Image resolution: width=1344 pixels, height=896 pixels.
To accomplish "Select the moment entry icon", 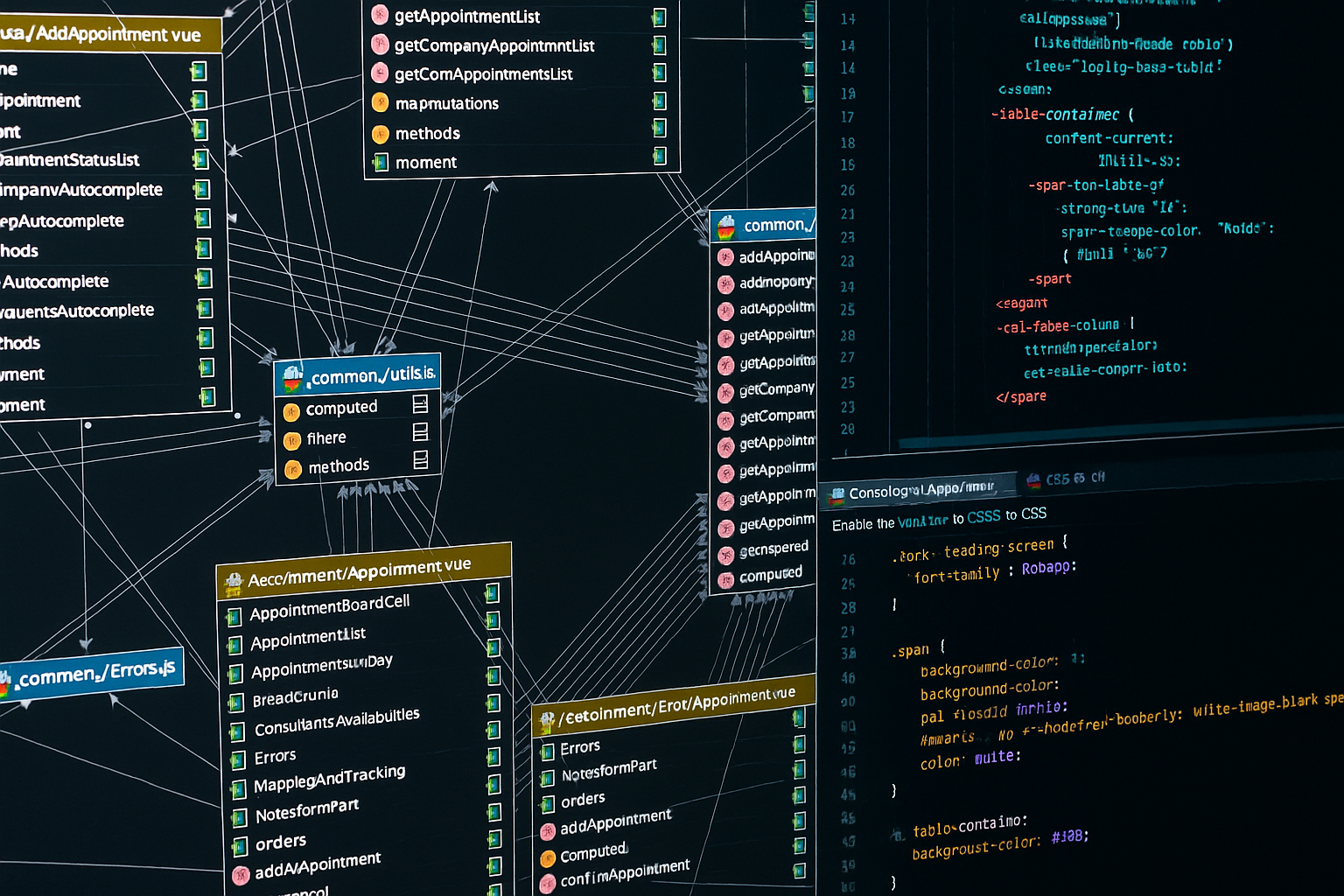I will click(x=380, y=162).
